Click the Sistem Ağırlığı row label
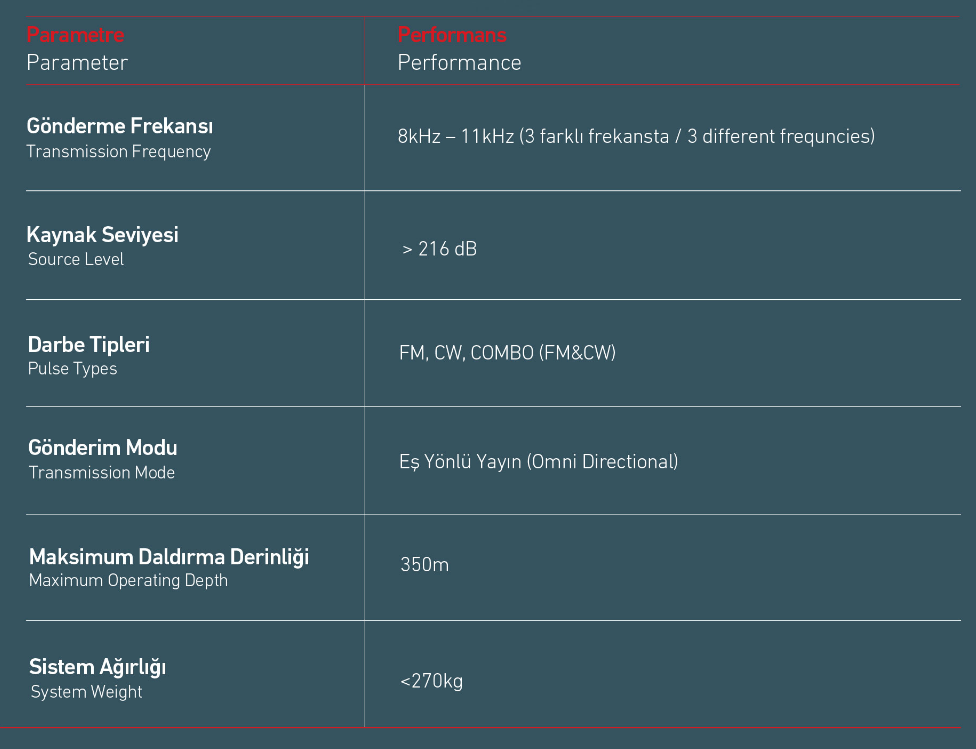This screenshot has height=749, width=976. coord(97,667)
